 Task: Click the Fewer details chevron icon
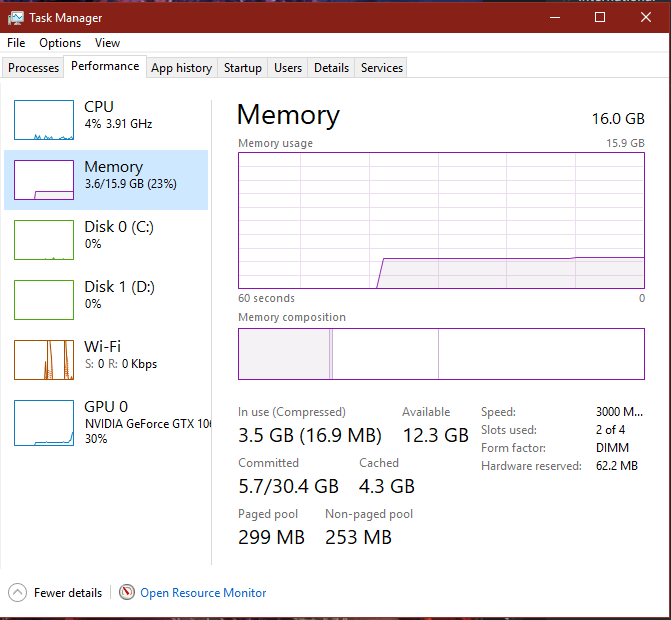[18, 592]
